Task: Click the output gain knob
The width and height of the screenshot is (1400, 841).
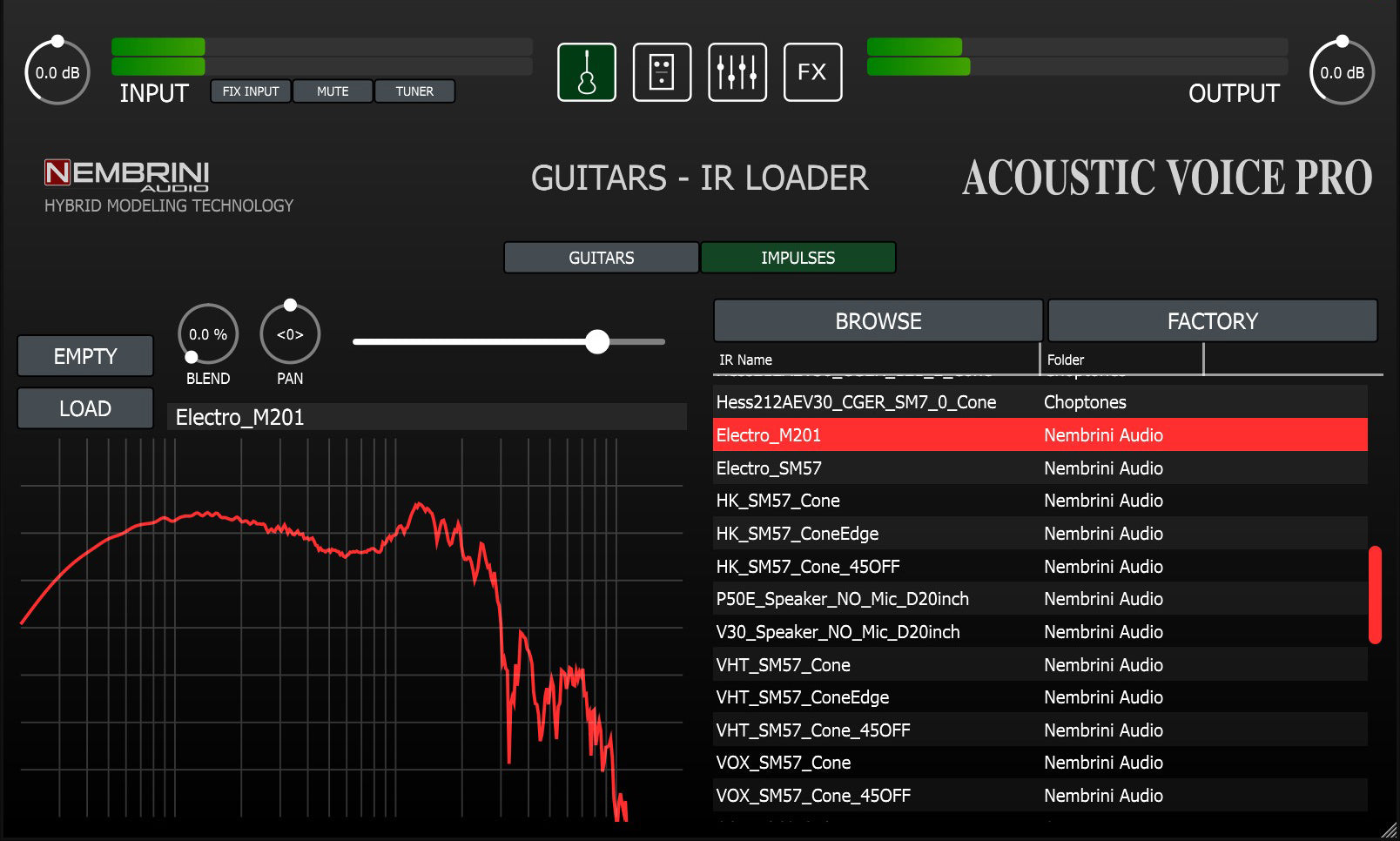Action: (1342, 73)
